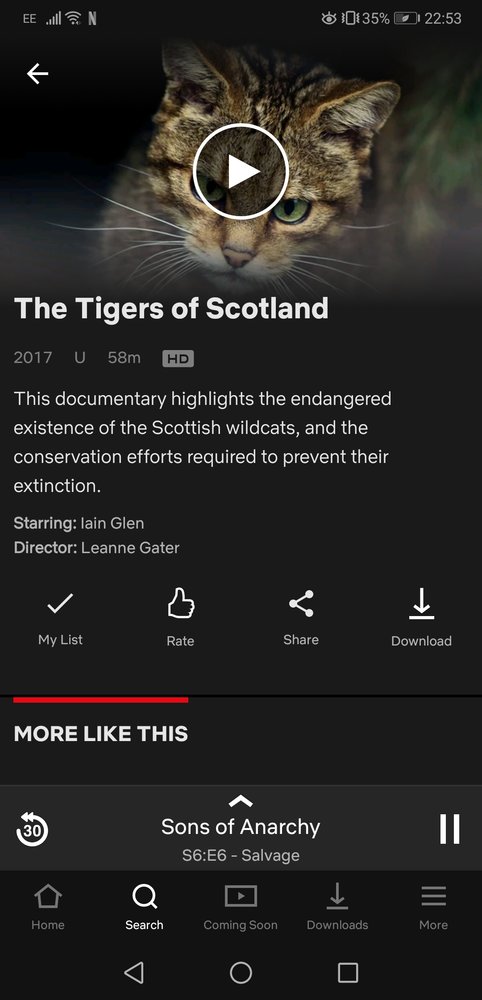Viewport: 482px width, 1000px height.
Task: Open Sons of Anarchy mini player title
Action: pyautogui.click(x=240, y=827)
